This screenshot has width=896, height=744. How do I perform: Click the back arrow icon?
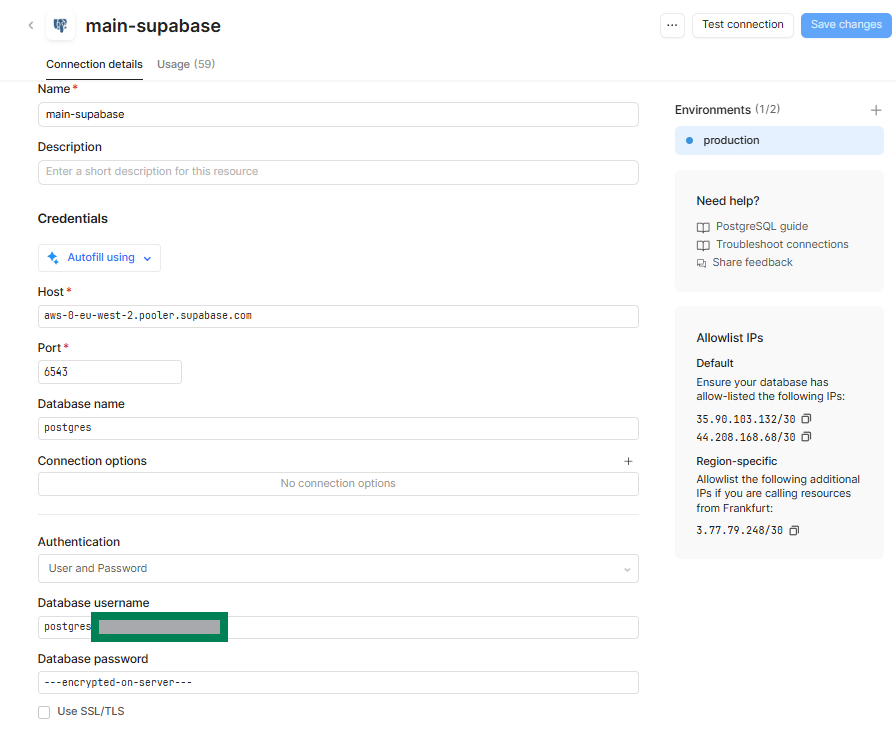click(x=30, y=26)
